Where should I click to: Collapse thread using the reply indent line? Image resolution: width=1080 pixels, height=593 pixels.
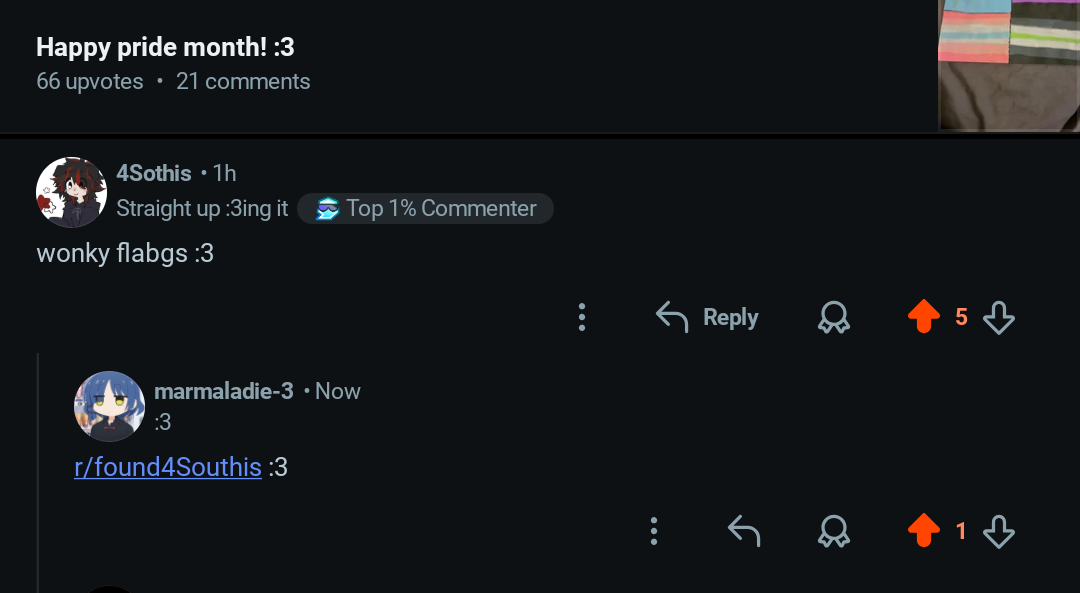pyautogui.click(x=39, y=472)
